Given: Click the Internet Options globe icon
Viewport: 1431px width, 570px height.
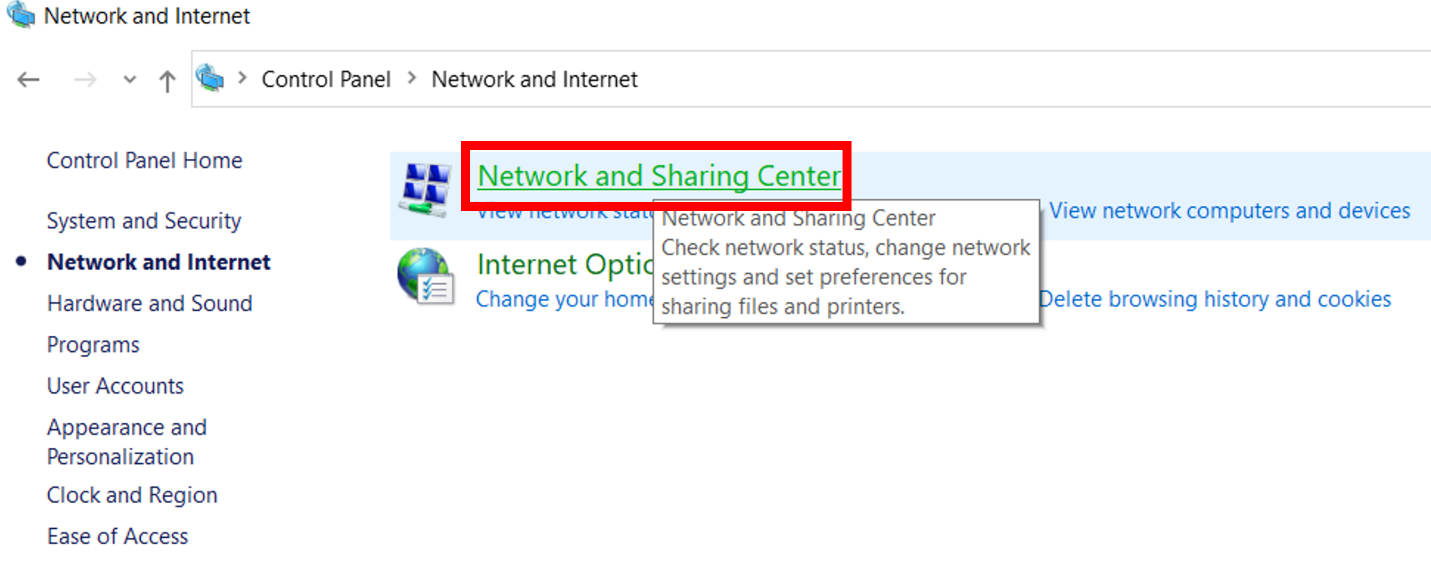Looking at the screenshot, I should coord(425,276).
